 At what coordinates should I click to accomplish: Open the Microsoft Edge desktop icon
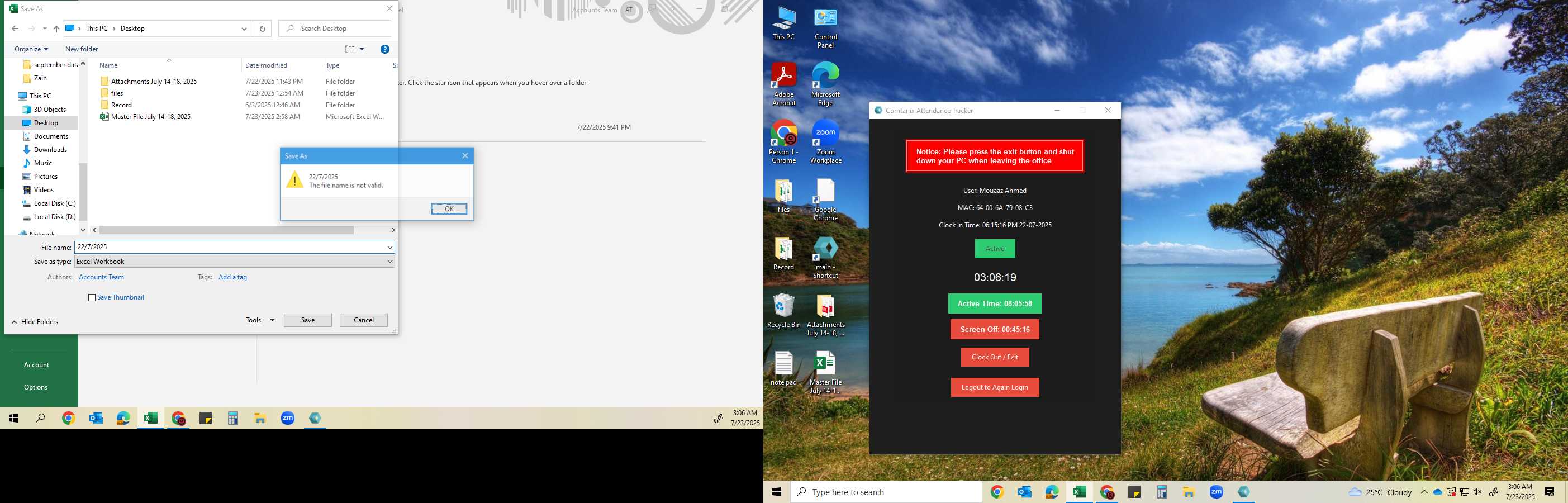coord(825,84)
